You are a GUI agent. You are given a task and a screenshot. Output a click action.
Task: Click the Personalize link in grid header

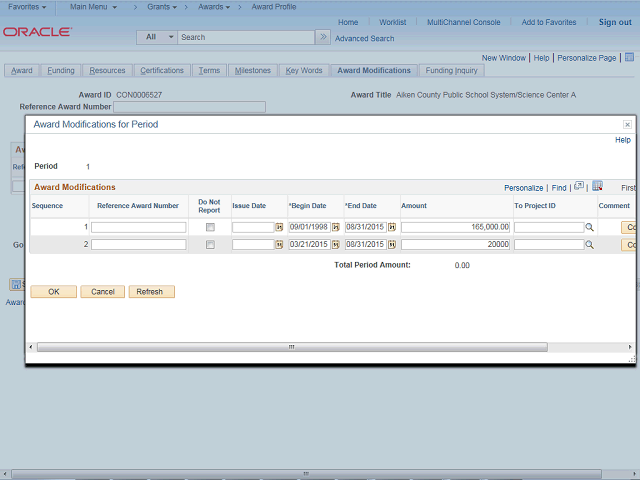(x=523, y=187)
